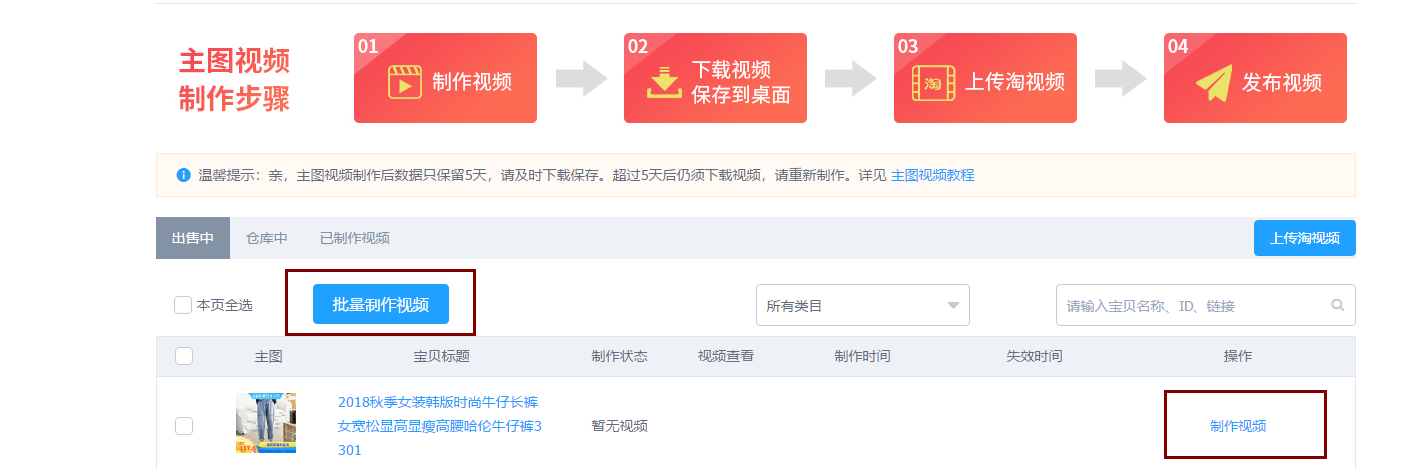
Task: Click the 批量制作视频 button
Action: click(380, 304)
